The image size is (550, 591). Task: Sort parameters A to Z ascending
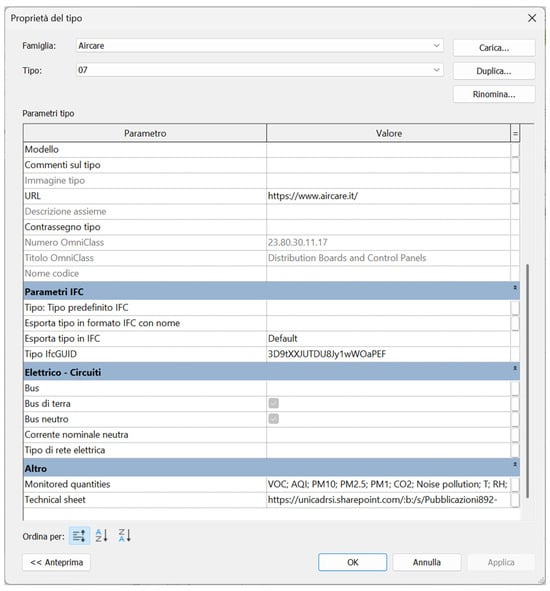(102, 536)
